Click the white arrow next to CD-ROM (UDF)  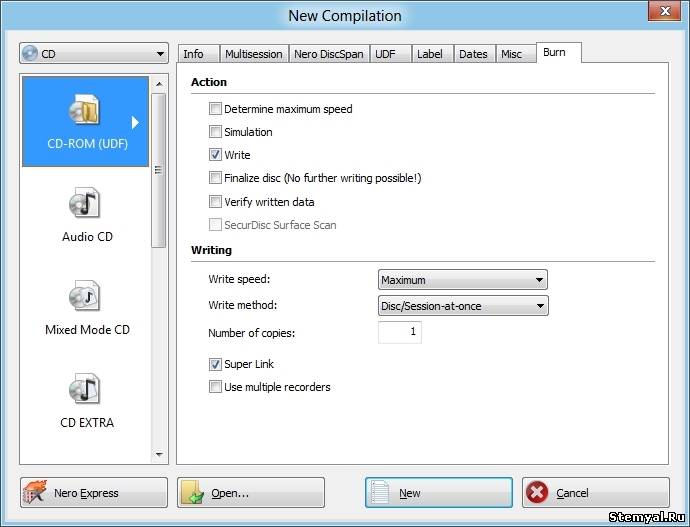[136, 122]
